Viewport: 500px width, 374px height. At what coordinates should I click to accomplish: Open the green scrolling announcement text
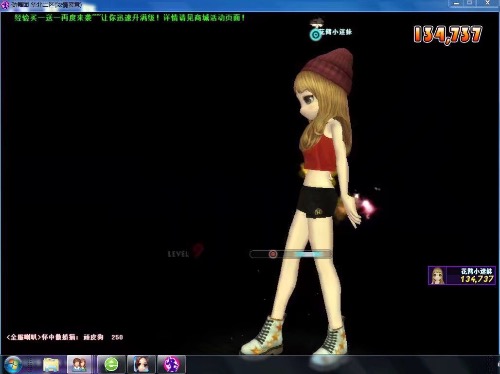129,18
